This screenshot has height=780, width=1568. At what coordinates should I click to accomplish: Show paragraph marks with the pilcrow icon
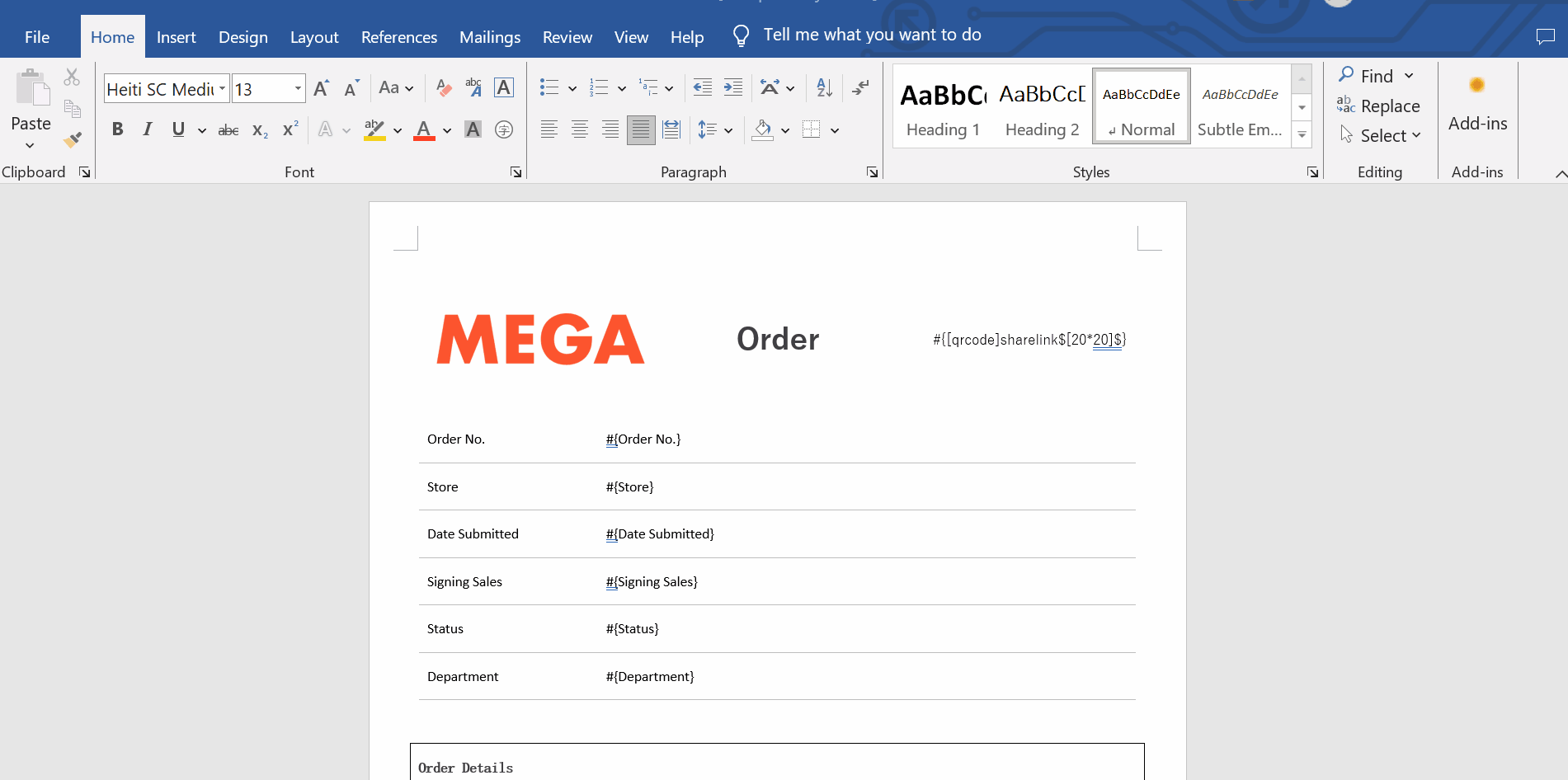point(860,87)
